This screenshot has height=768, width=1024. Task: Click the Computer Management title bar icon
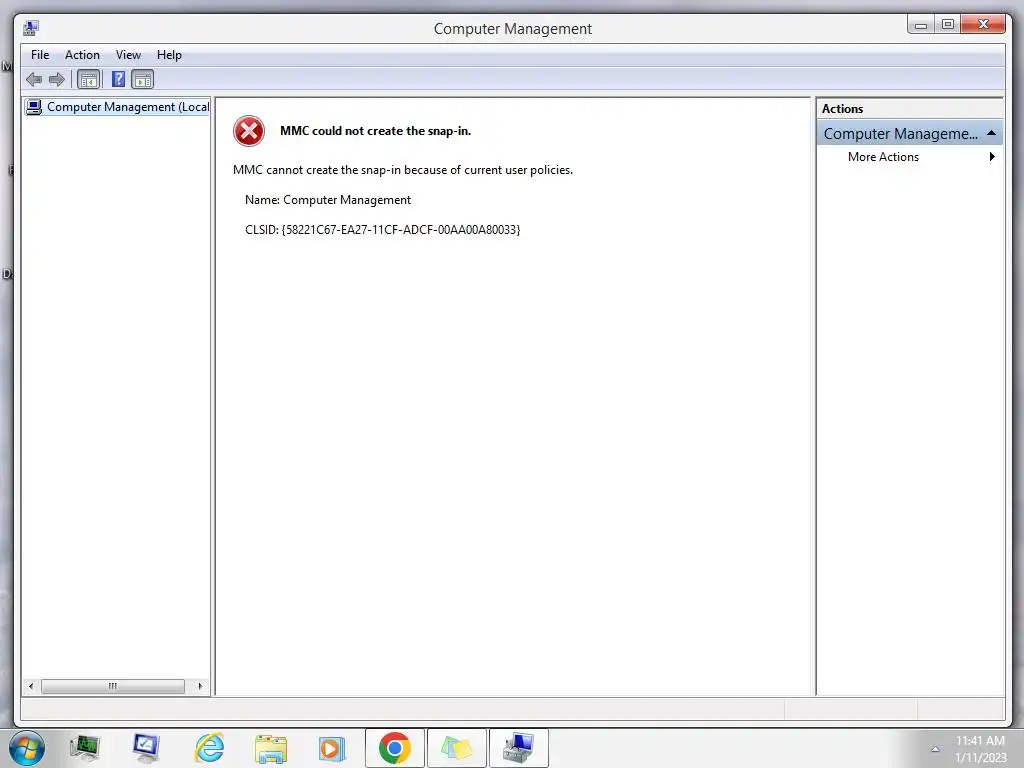coord(31,28)
